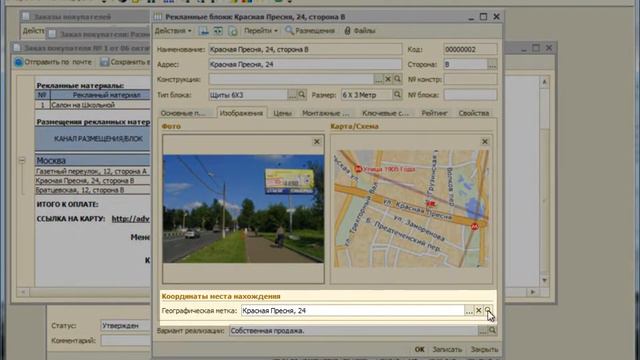Image resolution: width=640 pixels, height=360 pixels.
Task: Click Сохранить in the order window
Action: 124,62
